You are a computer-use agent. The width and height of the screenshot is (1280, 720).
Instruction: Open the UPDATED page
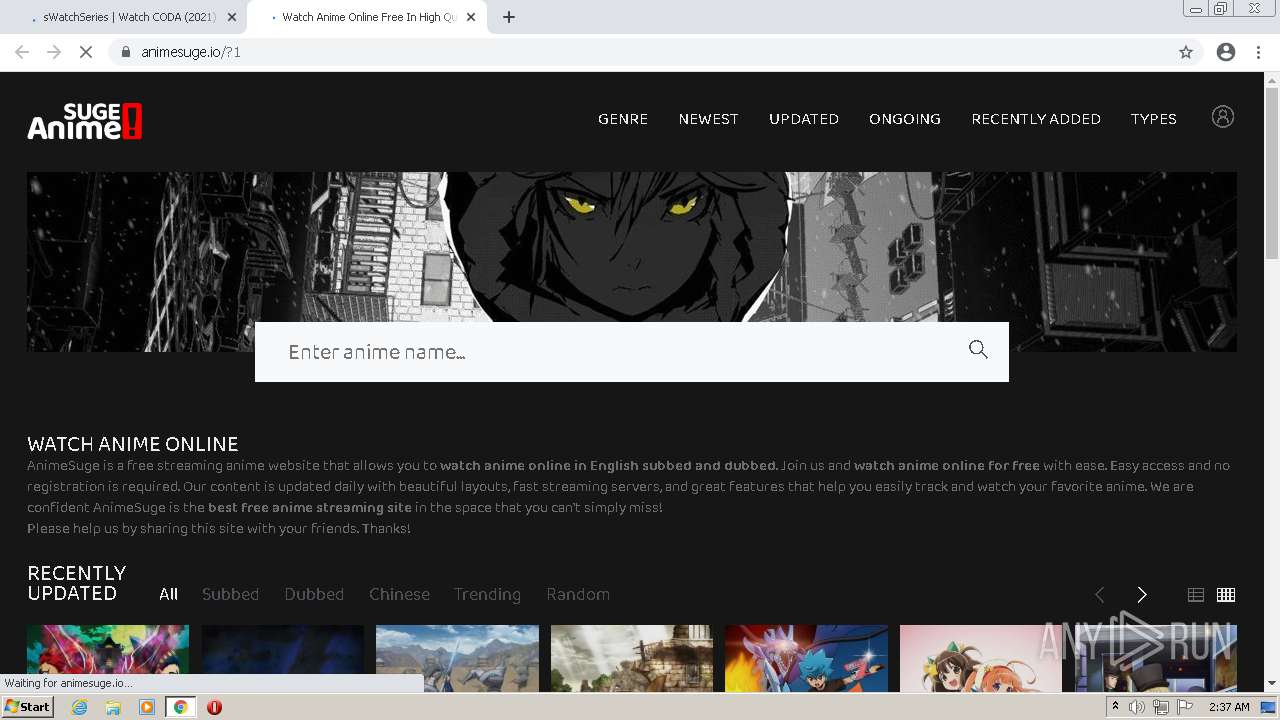[x=804, y=119]
